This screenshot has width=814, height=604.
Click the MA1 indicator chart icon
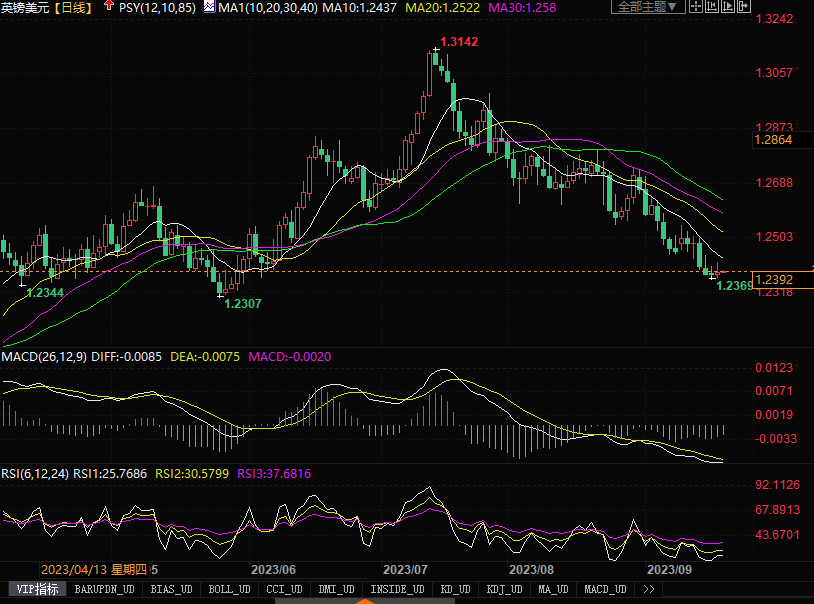point(209,6)
